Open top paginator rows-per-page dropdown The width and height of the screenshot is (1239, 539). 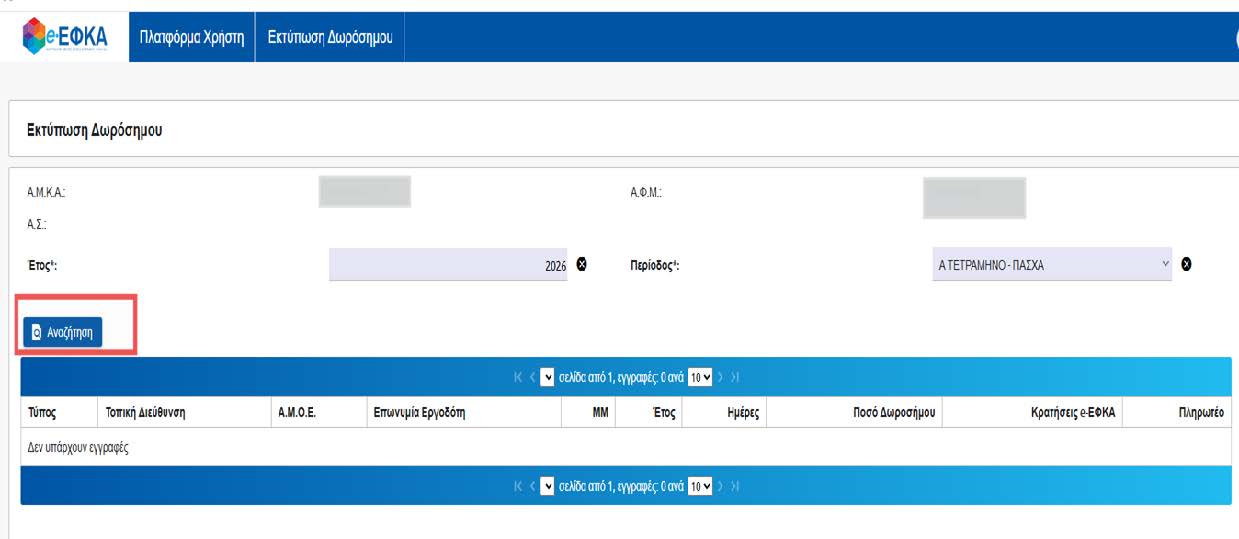click(x=701, y=377)
